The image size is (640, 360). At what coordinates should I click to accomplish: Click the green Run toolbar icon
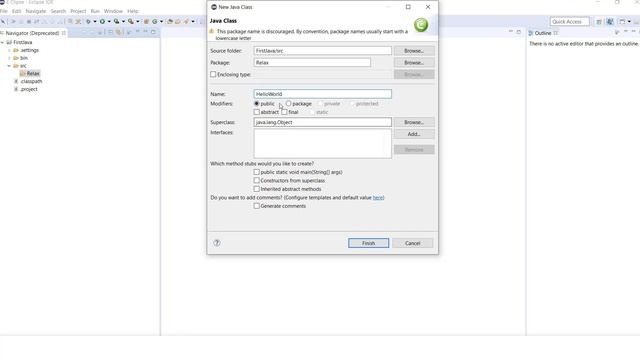(x=102, y=21)
